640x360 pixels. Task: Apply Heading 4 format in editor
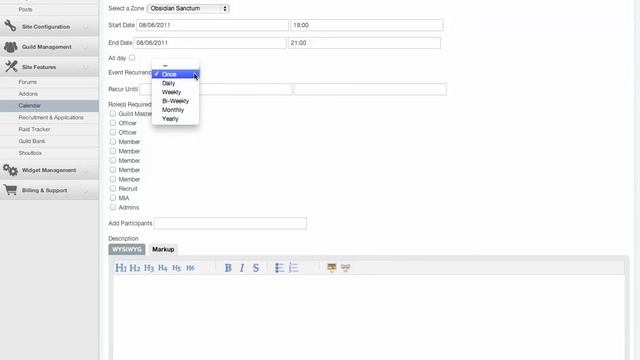[162, 268]
